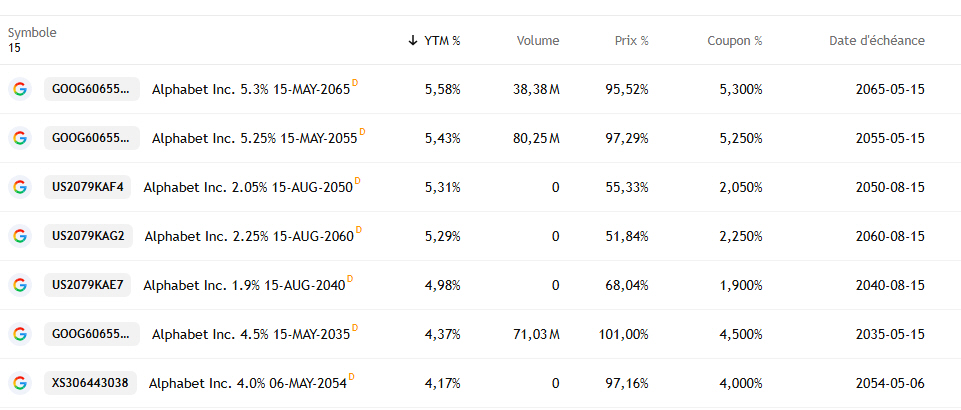Click the Google logo in the US2079KAE7 row

click(19, 285)
